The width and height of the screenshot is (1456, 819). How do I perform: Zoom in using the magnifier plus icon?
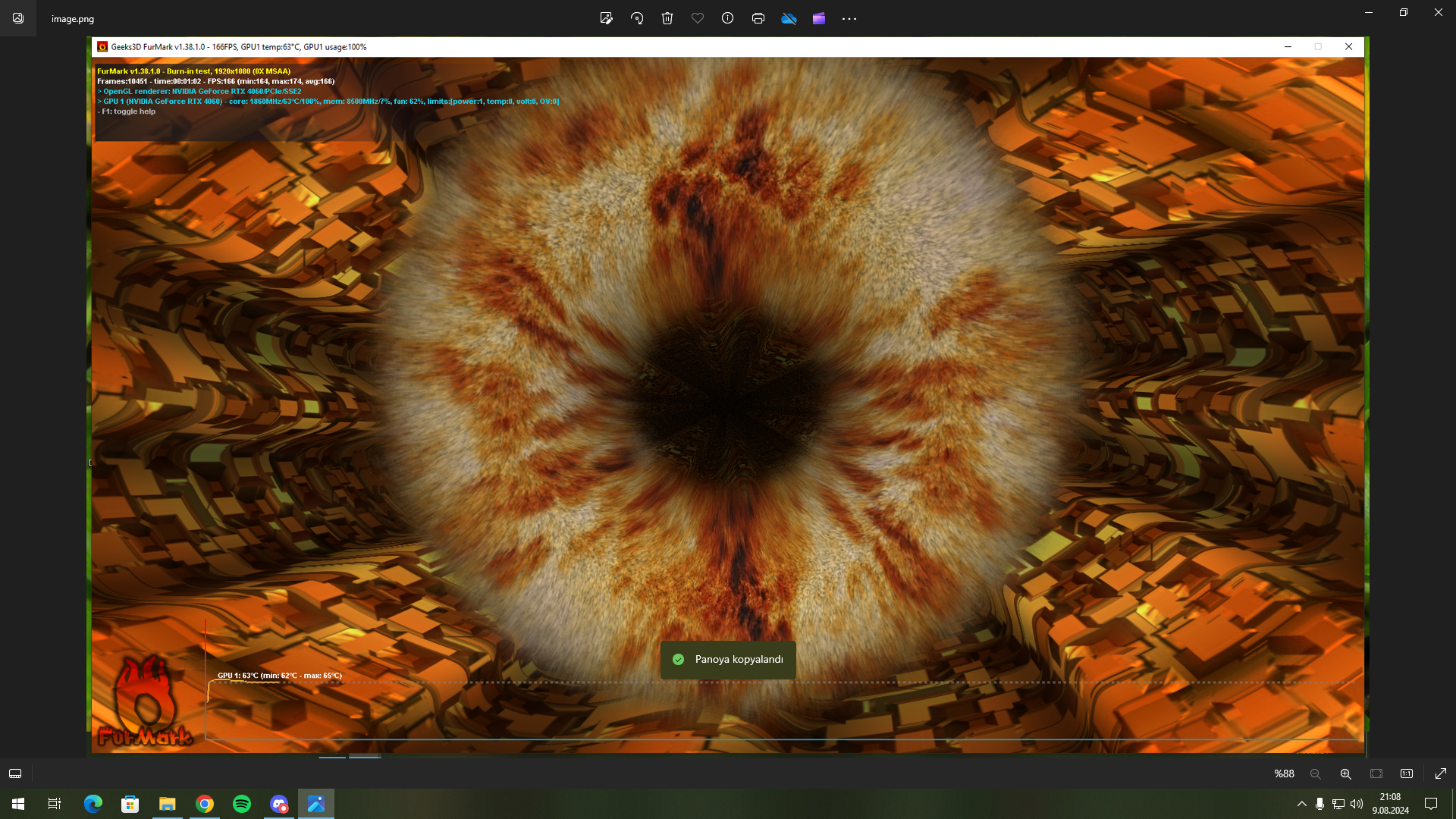tap(1346, 773)
